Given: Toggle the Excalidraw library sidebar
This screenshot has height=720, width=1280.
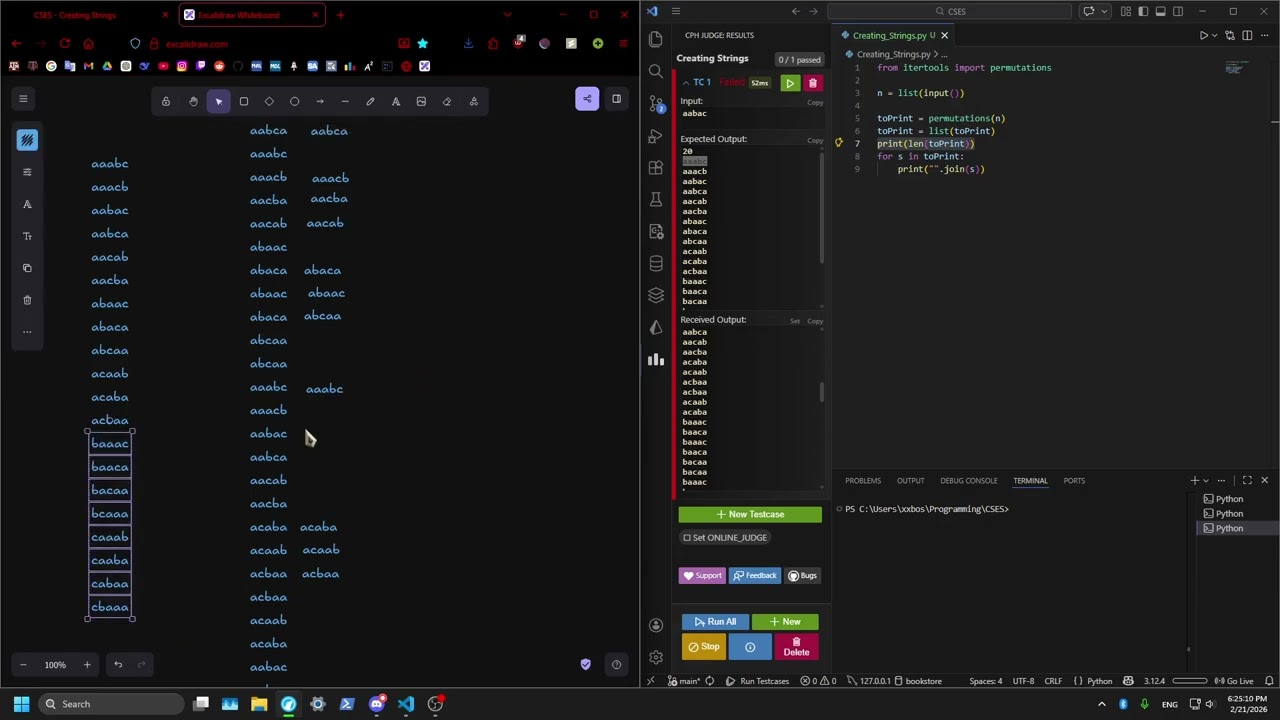Looking at the screenshot, I should click(x=616, y=98).
